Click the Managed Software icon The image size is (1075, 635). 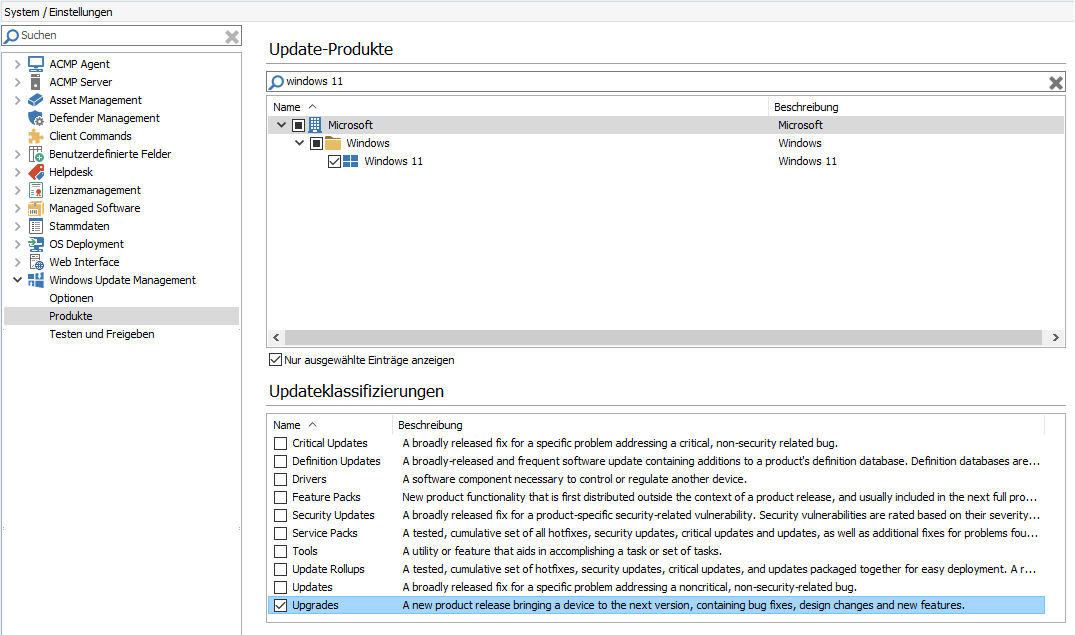[x=36, y=208]
